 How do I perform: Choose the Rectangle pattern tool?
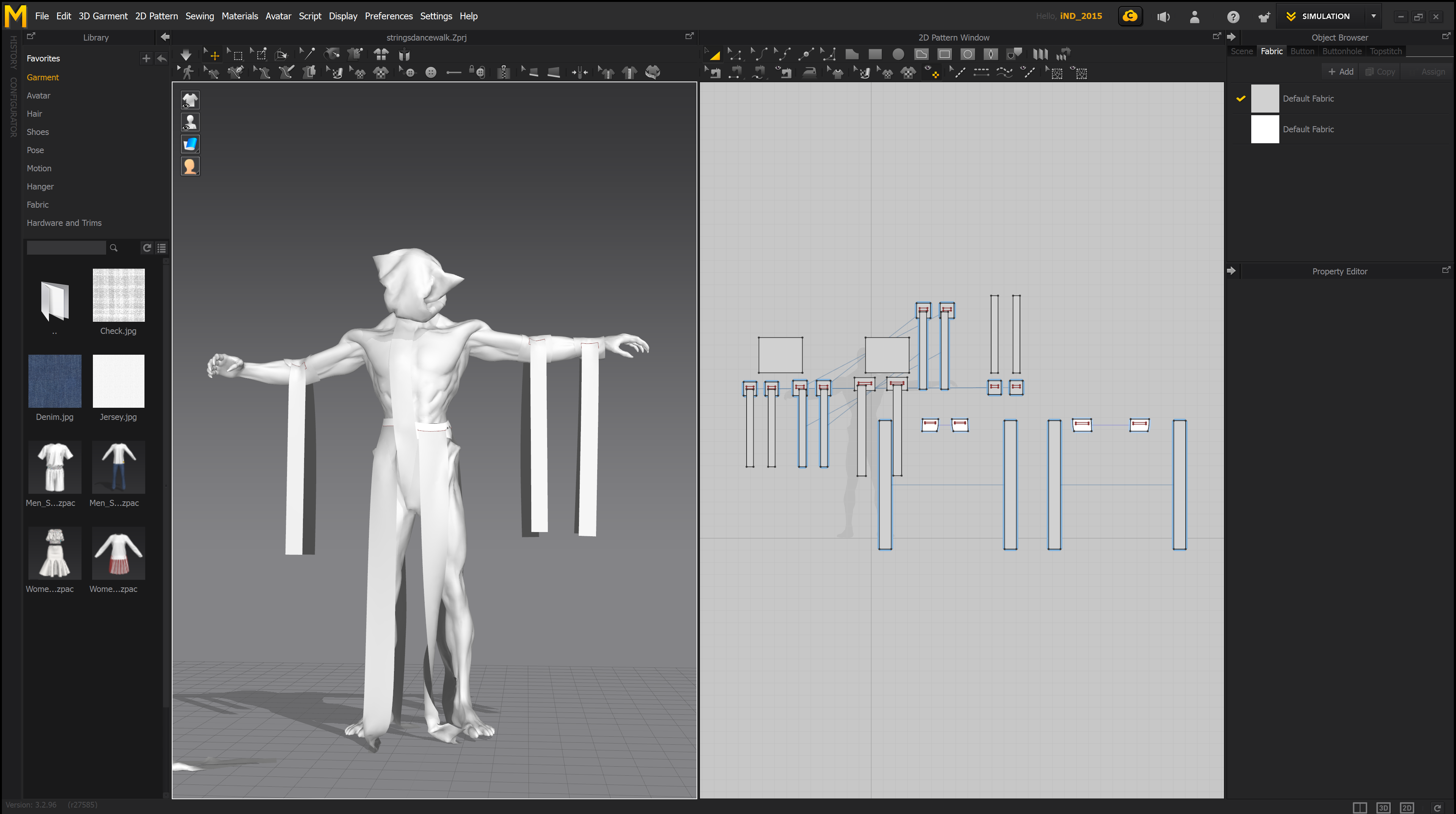[875, 54]
